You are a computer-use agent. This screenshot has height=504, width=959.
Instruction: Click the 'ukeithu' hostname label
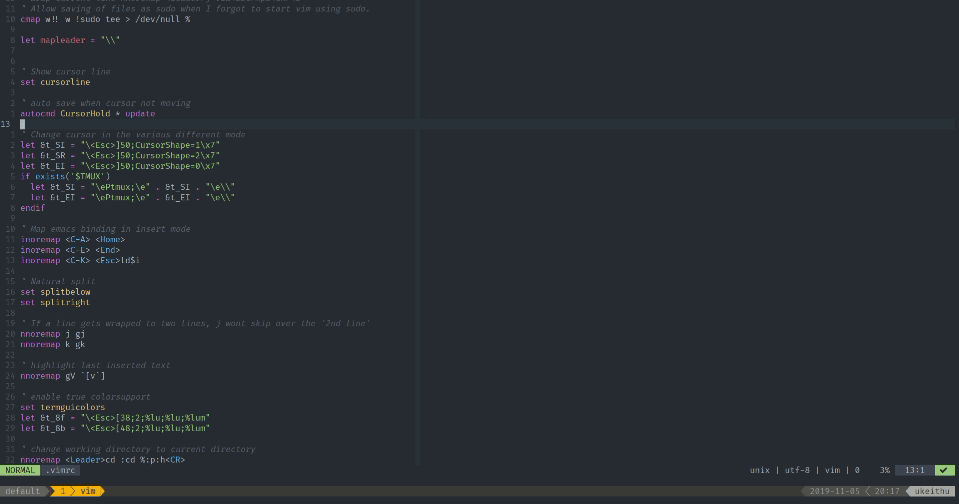coord(932,491)
